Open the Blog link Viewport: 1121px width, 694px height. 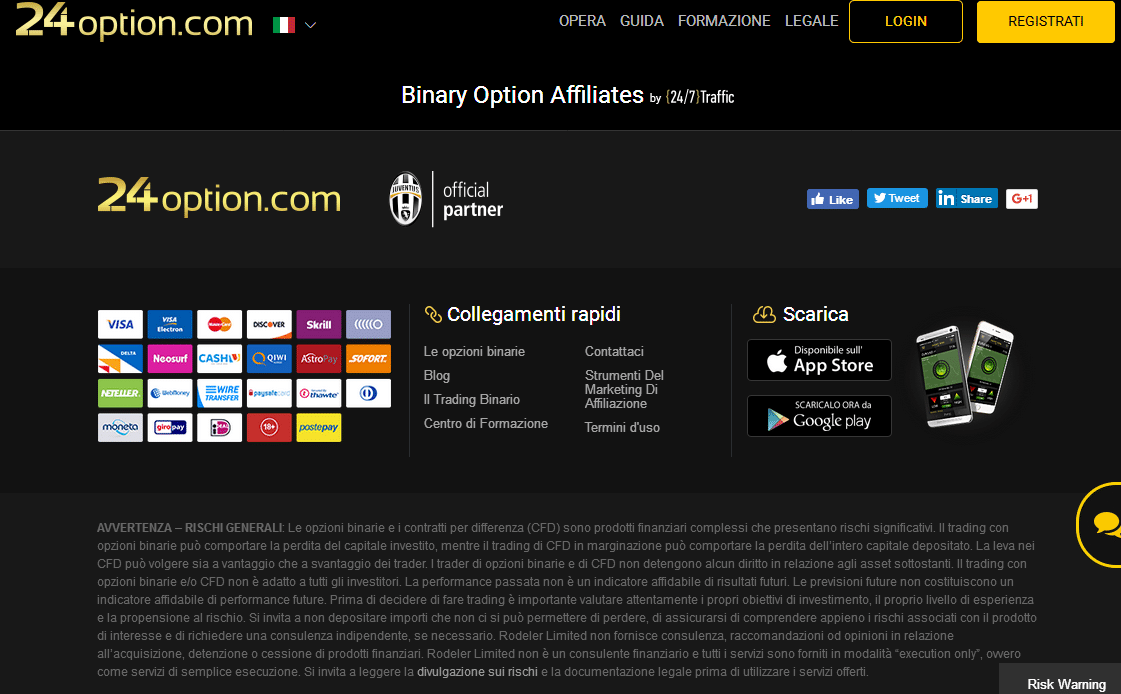437,376
